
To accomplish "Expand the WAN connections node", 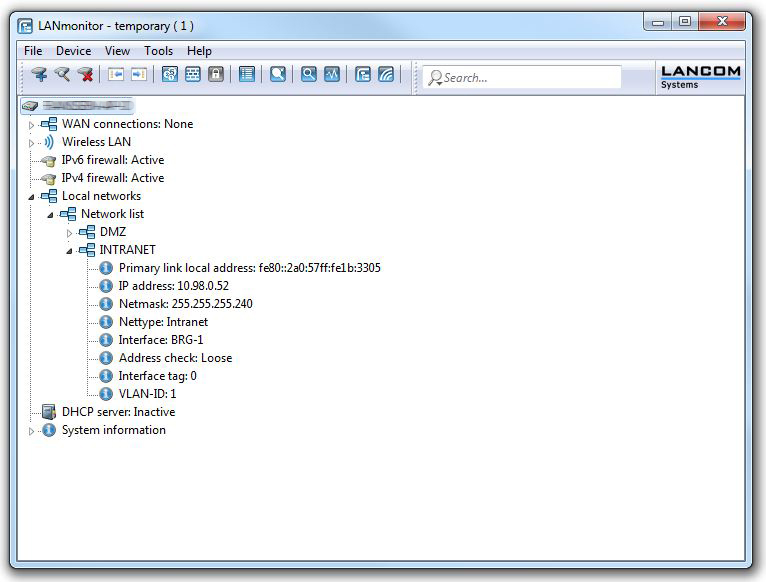I will [x=31, y=125].
